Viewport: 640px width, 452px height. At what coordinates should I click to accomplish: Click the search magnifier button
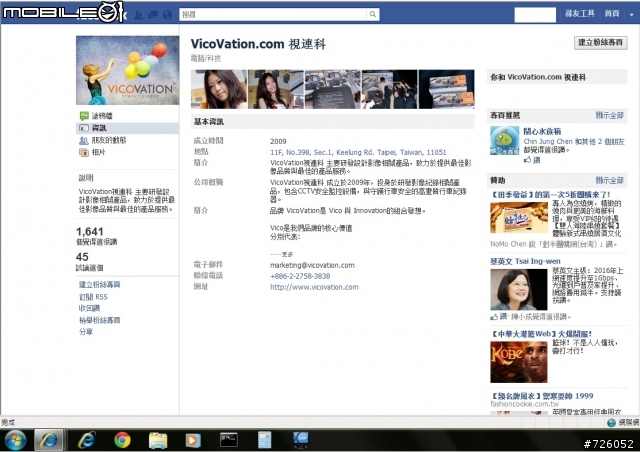pyautogui.click(x=373, y=14)
